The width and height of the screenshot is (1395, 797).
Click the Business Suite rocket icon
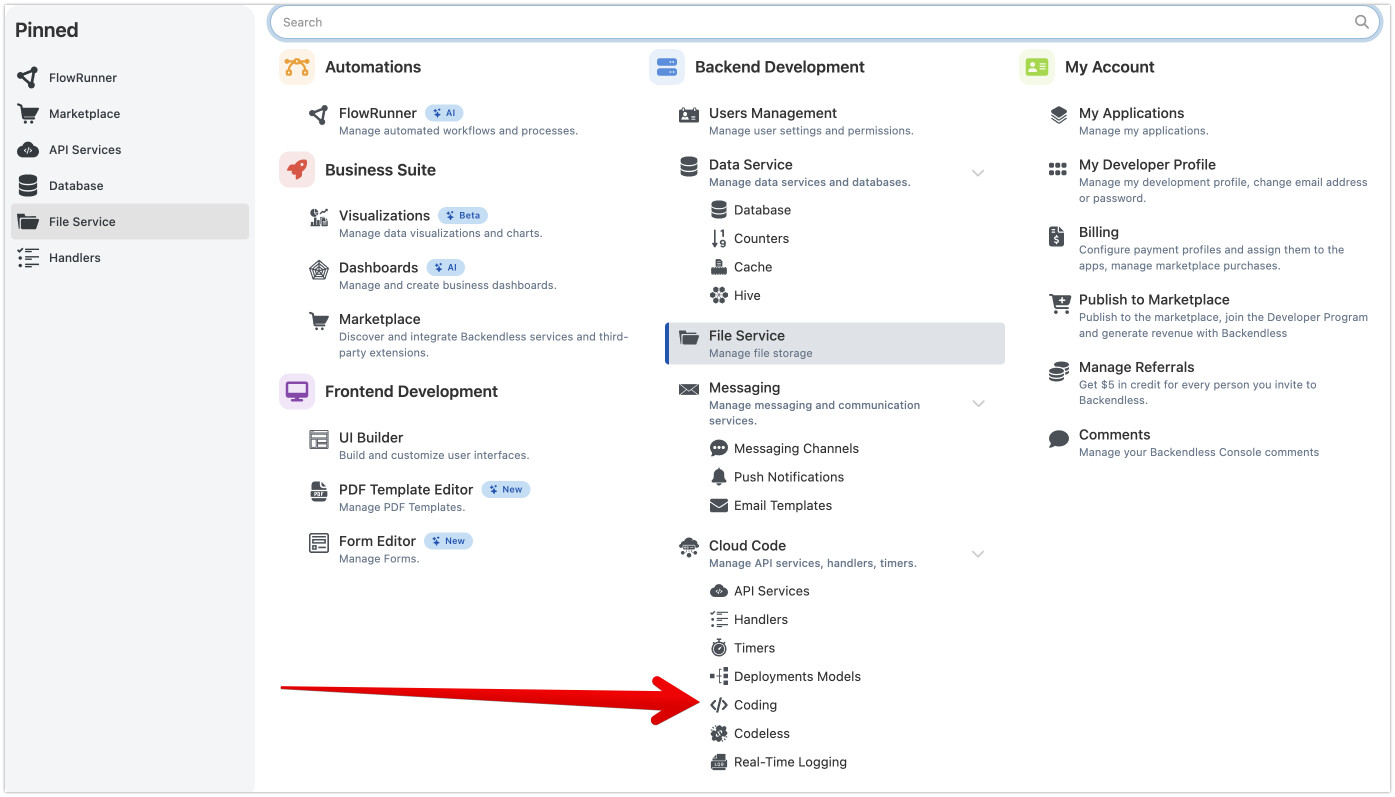pyautogui.click(x=297, y=170)
